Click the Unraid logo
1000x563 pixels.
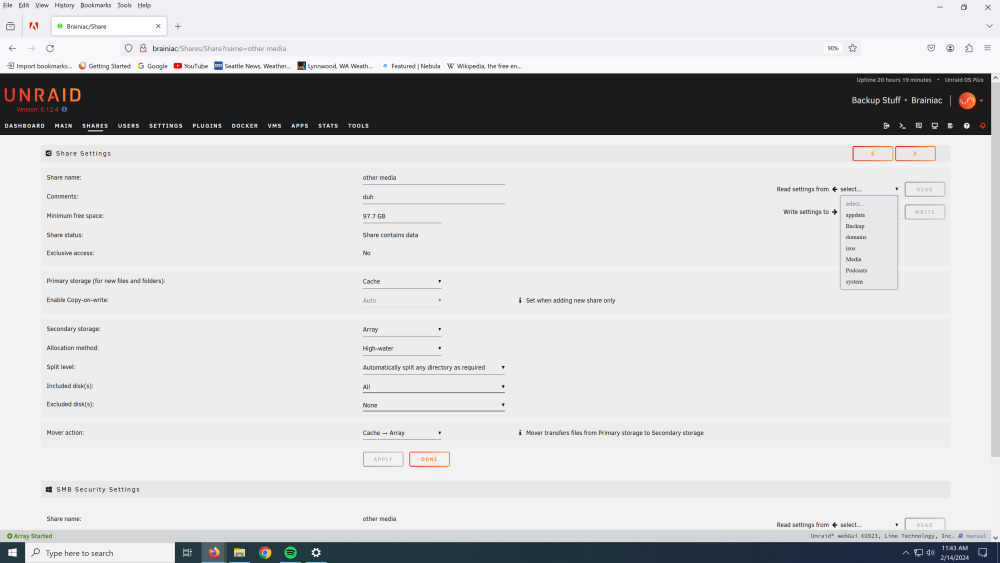click(43, 95)
